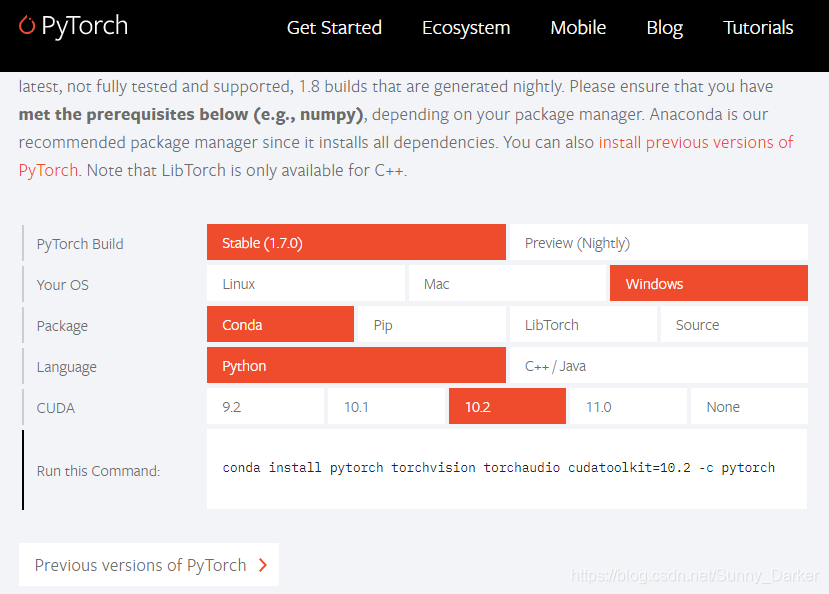Viewport: 829px width, 594px height.
Task: Click the conda install command text
Action: click(x=498, y=468)
